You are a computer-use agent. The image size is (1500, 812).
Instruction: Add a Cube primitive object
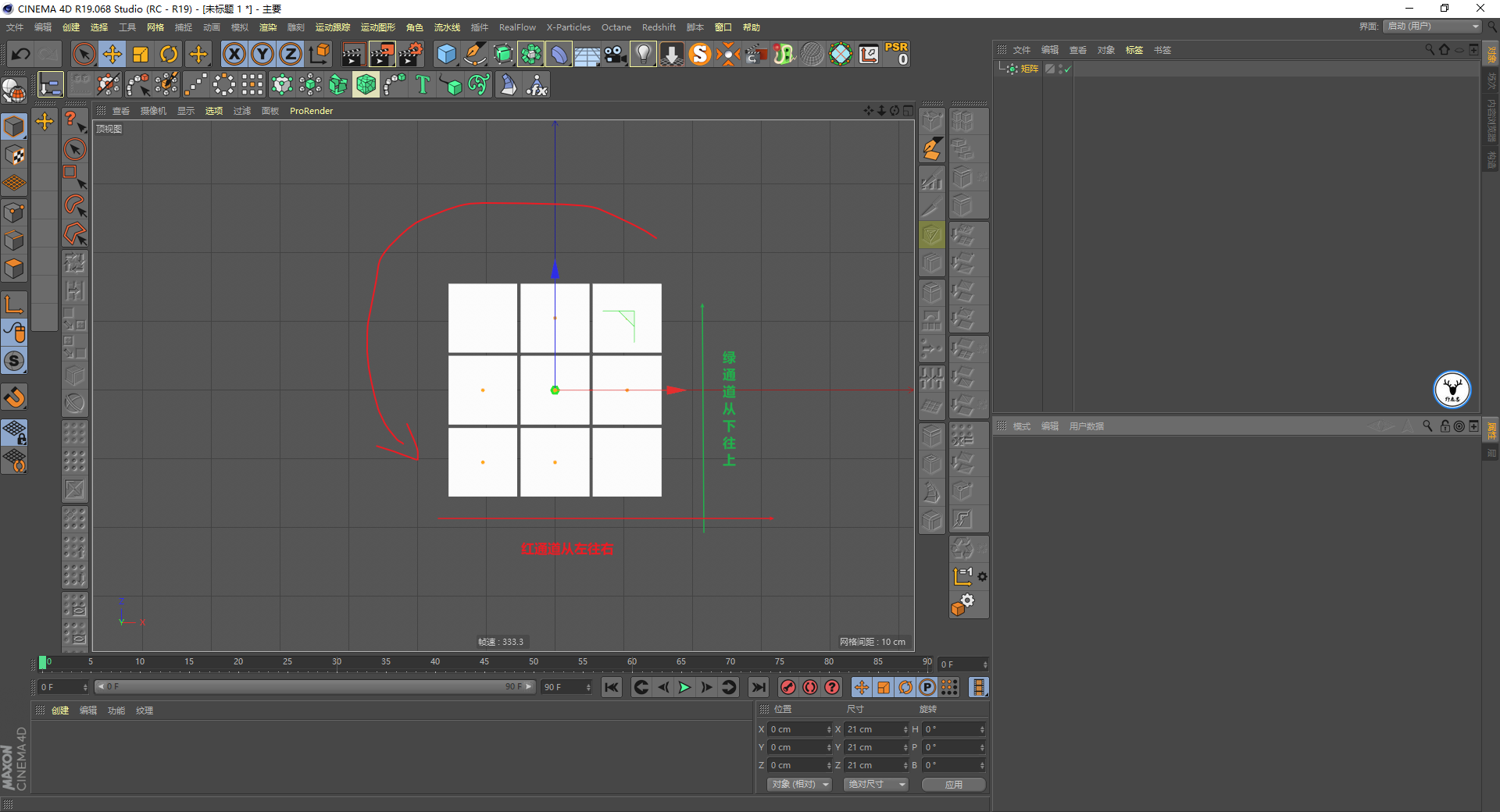pyautogui.click(x=446, y=54)
